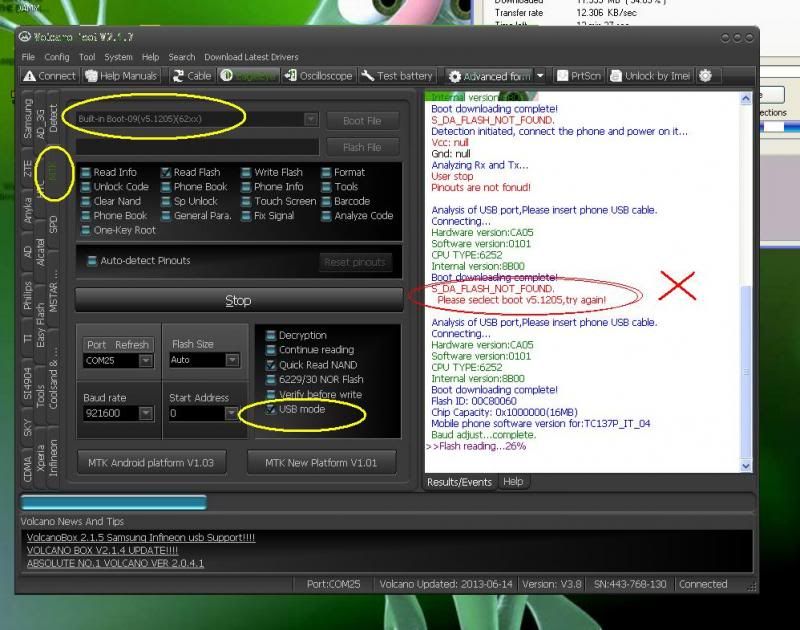Select the Write Flash option
Screen dimensions: 800x630
pyautogui.click(x=272, y=172)
